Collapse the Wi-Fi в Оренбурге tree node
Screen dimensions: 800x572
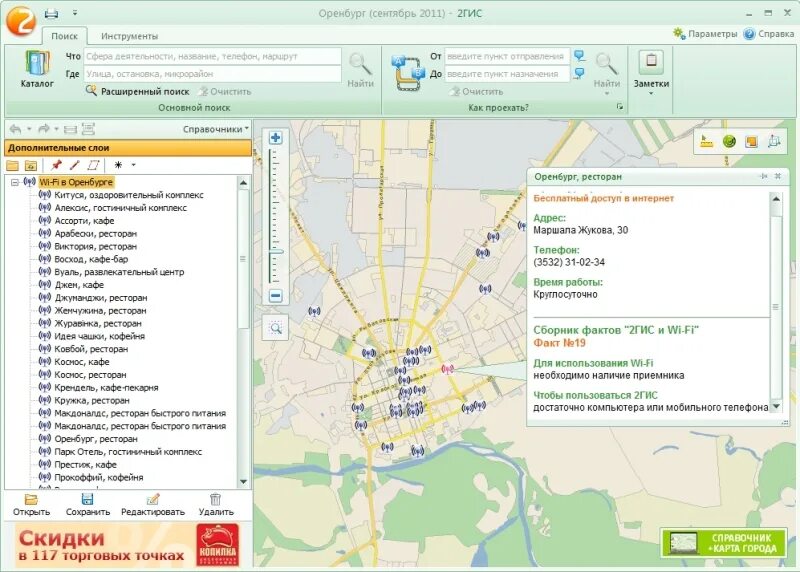[15, 182]
